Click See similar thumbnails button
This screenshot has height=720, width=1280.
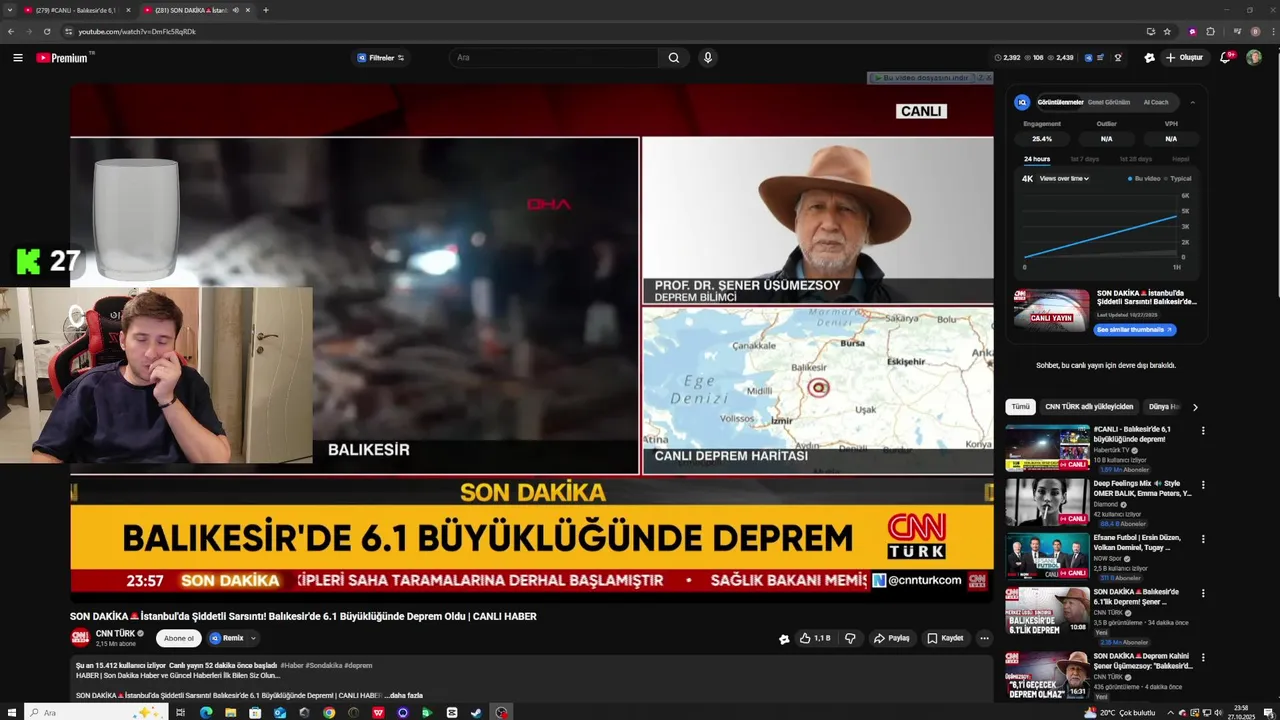click(1134, 330)
